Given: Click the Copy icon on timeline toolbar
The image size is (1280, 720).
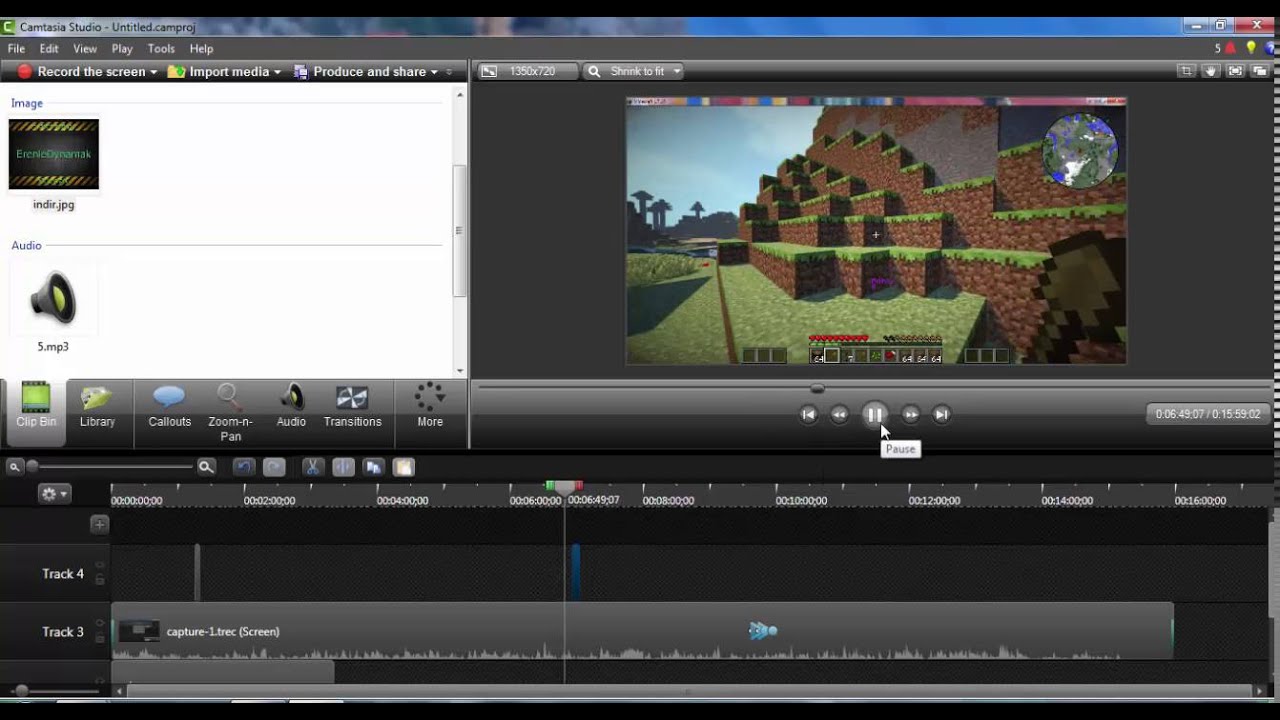Looking at the screenshot, I should [373, 467].
